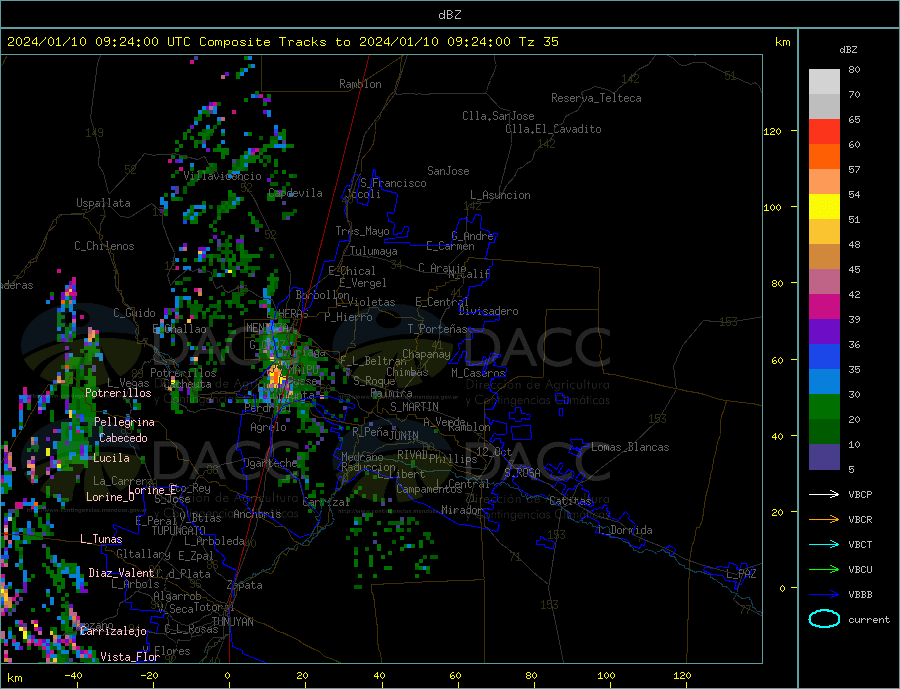Pick the bright yellow swatch in dBZ scale
900x689 pixels.
point(824,207)
